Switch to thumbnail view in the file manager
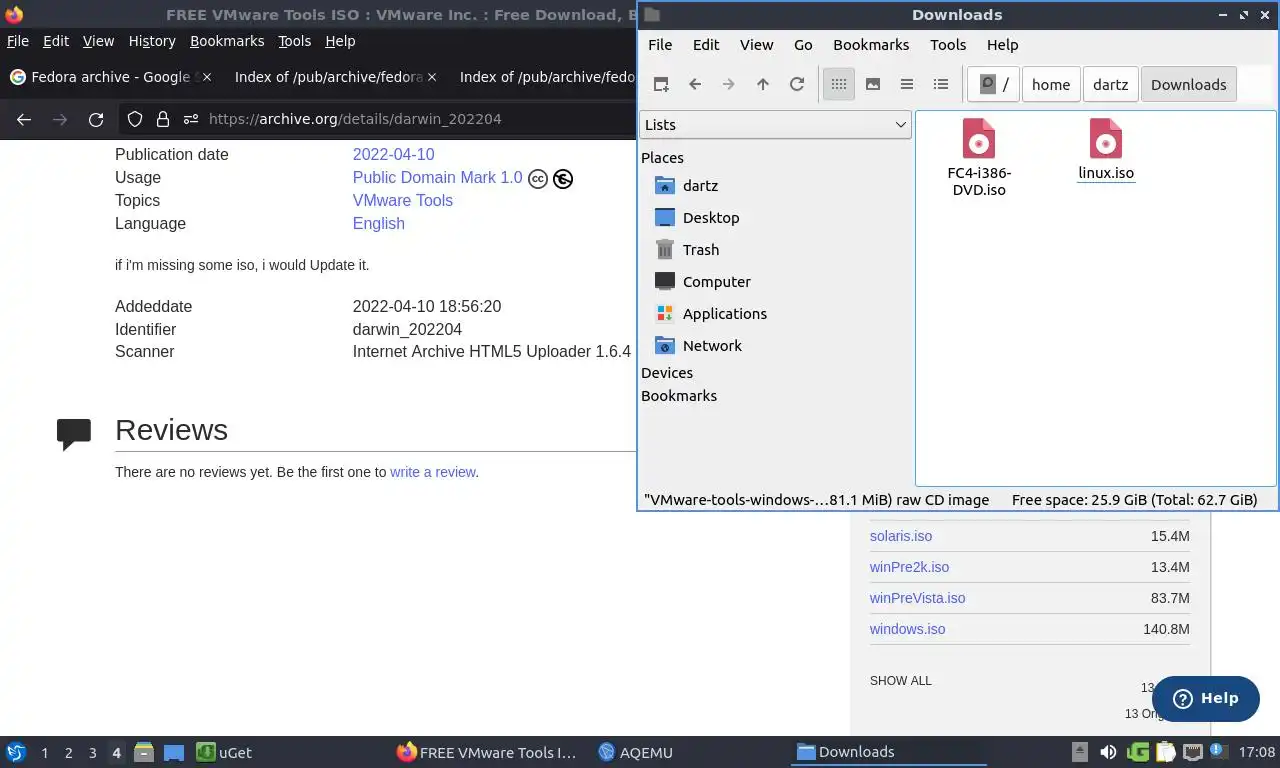Viewport: 1280px width, 768px height. [x=873, y=84]
